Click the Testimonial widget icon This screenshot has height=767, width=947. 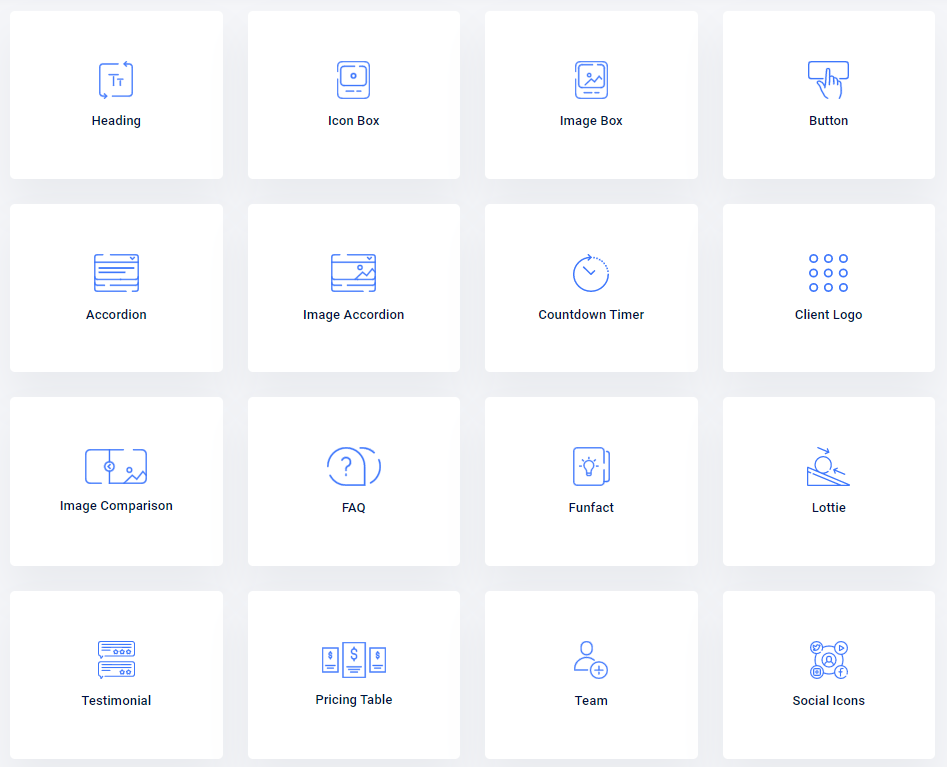coord(116,659)
